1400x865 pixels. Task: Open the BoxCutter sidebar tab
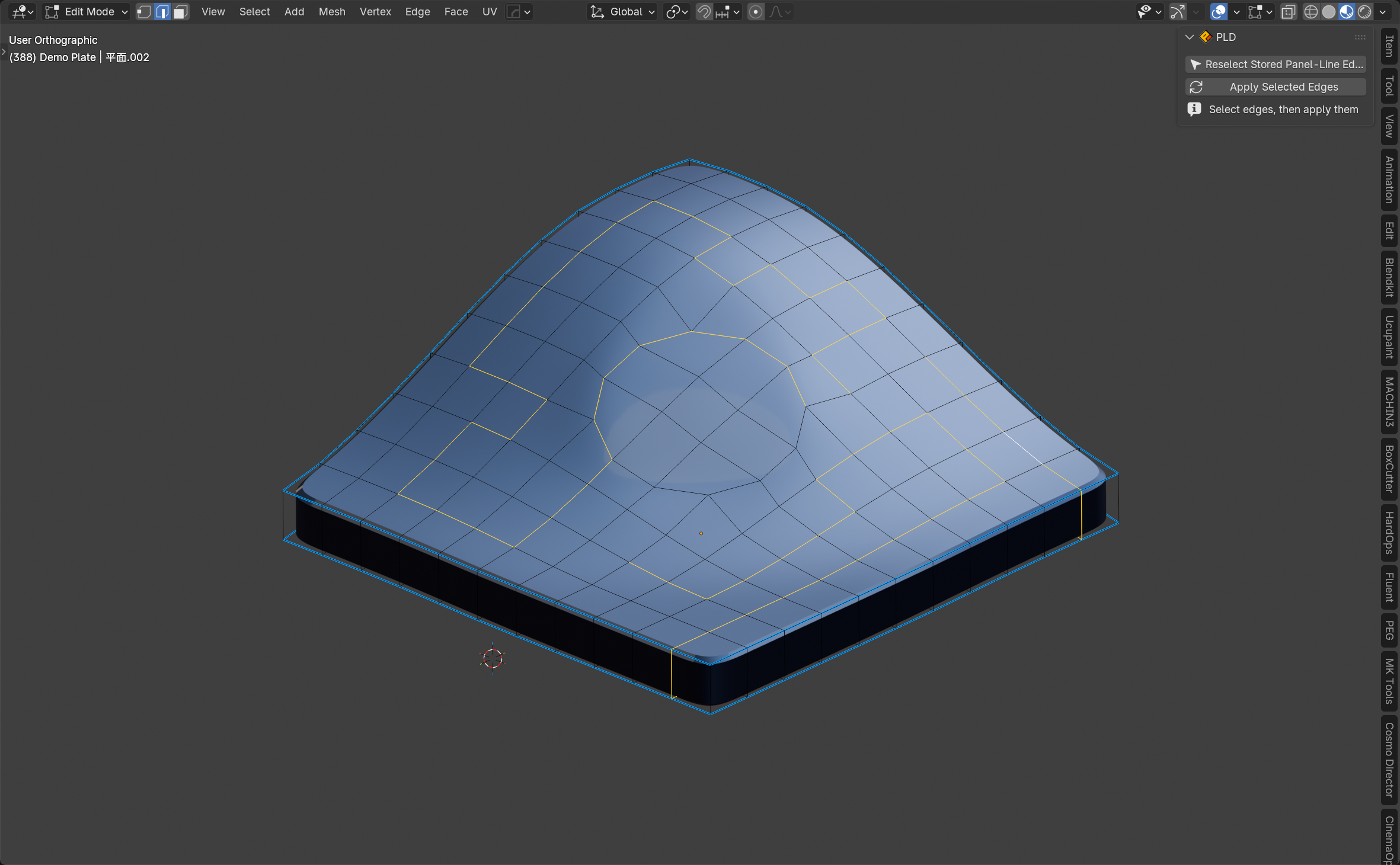click(1389, 469)
